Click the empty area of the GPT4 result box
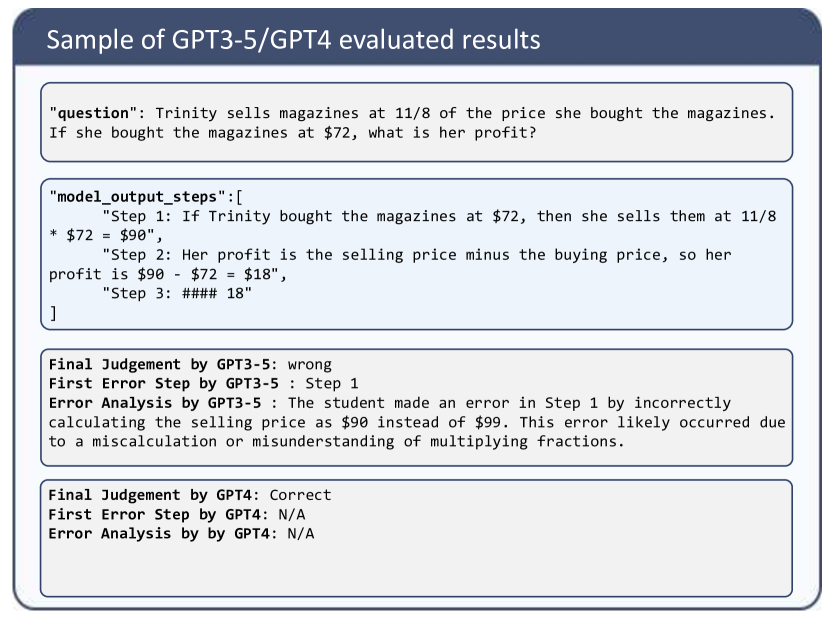Image resolution: width=830 pixels, height=623 pixels. point(416,570)
